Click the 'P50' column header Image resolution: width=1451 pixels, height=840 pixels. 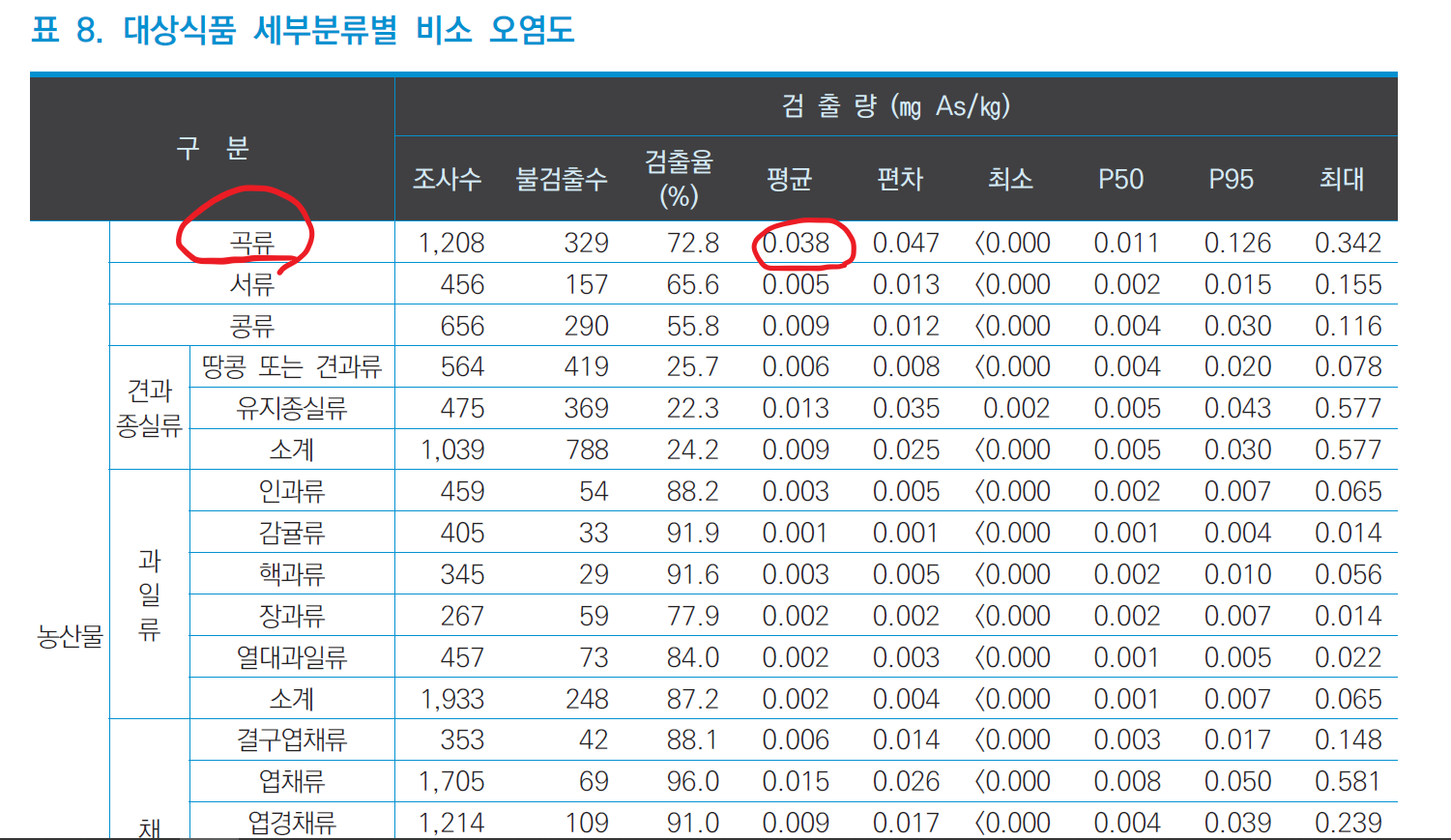coord(1120,180)
